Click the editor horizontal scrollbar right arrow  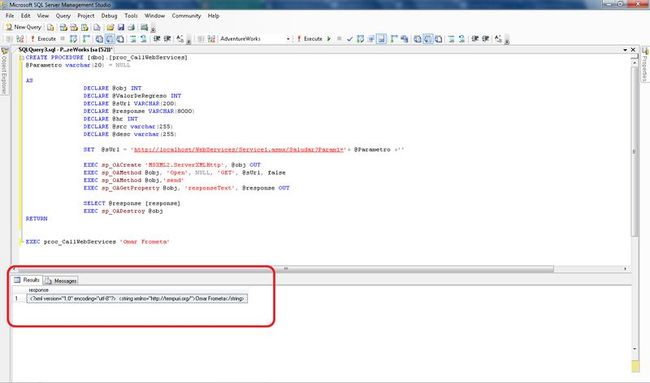click(626, 269)
